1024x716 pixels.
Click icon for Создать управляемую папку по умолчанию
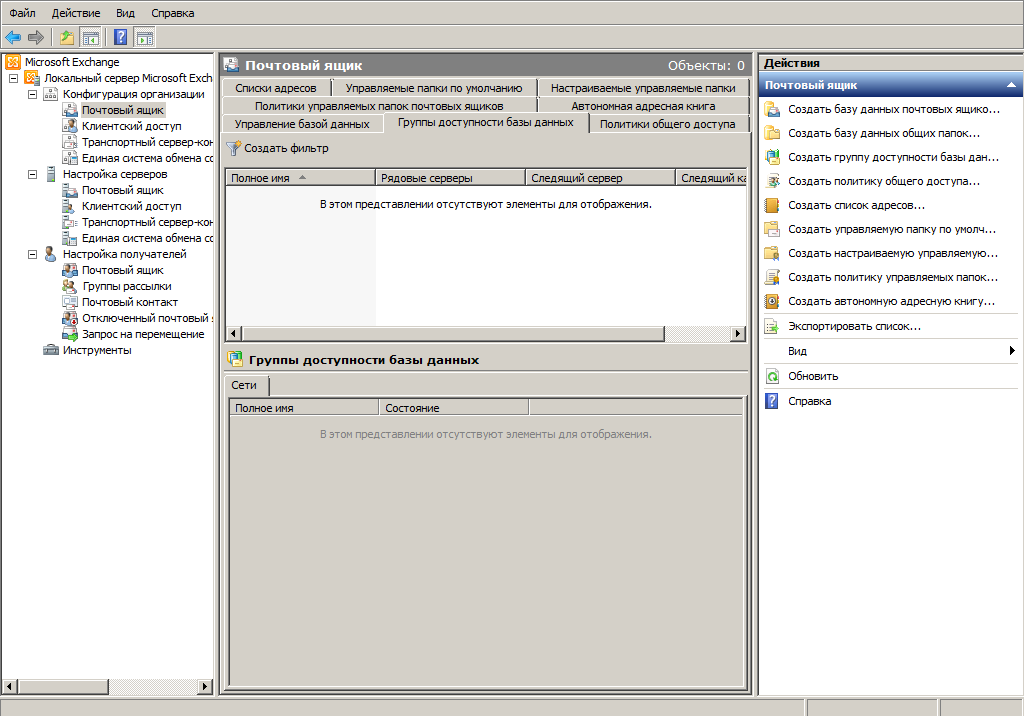point(773,229)
